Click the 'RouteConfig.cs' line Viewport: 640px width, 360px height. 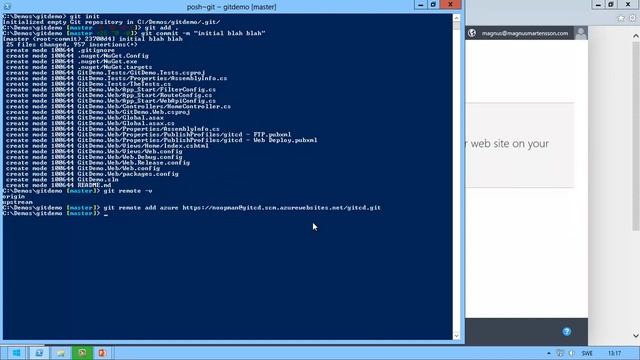click(x=109, y=95)
